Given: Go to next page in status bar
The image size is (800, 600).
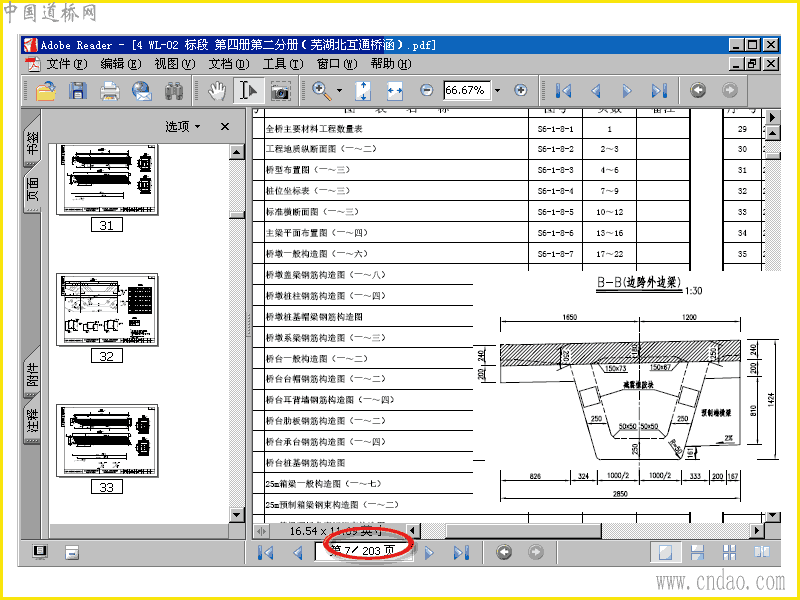Looking at the screenshot, I should tap(429, 552).
